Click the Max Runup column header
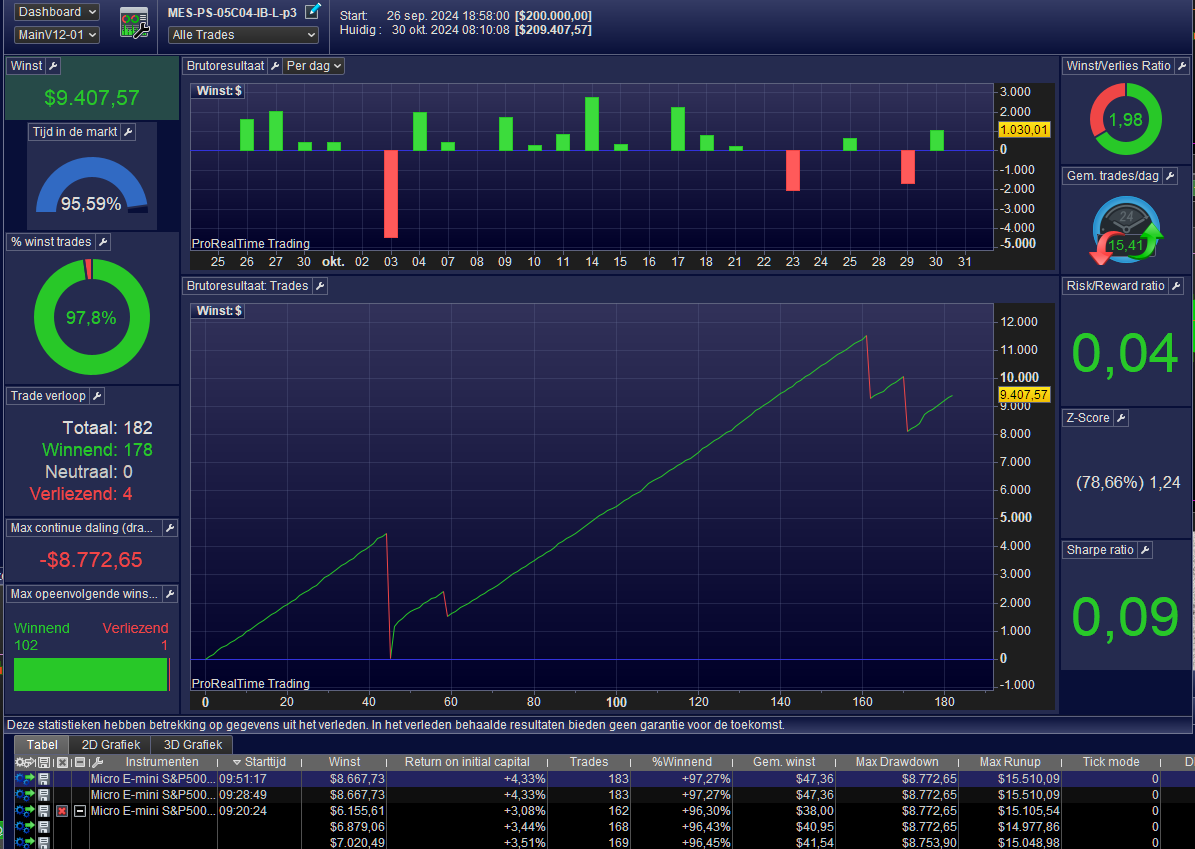Viewport: 1195px width, 849px height. coord(1010,762)
